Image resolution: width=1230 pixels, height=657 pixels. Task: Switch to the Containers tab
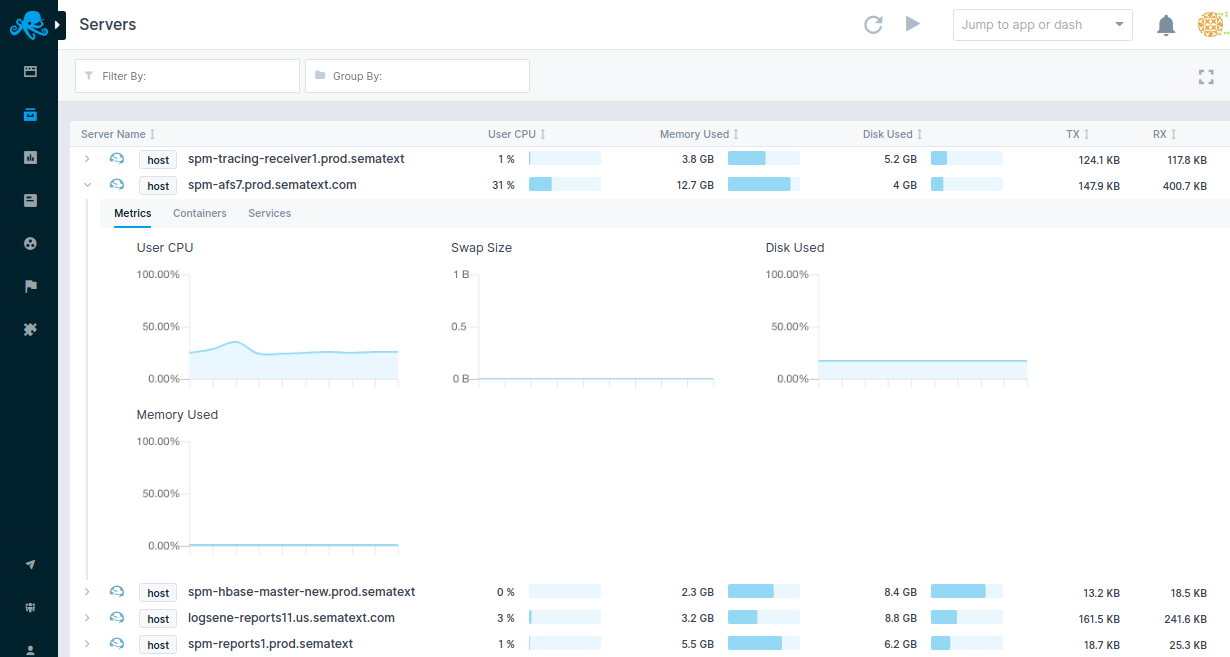[200, 213]
